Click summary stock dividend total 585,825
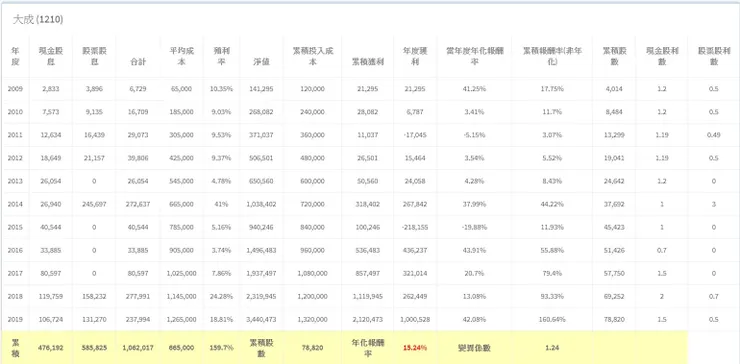Viewport: 740px width, 364px height. point(94,347)
